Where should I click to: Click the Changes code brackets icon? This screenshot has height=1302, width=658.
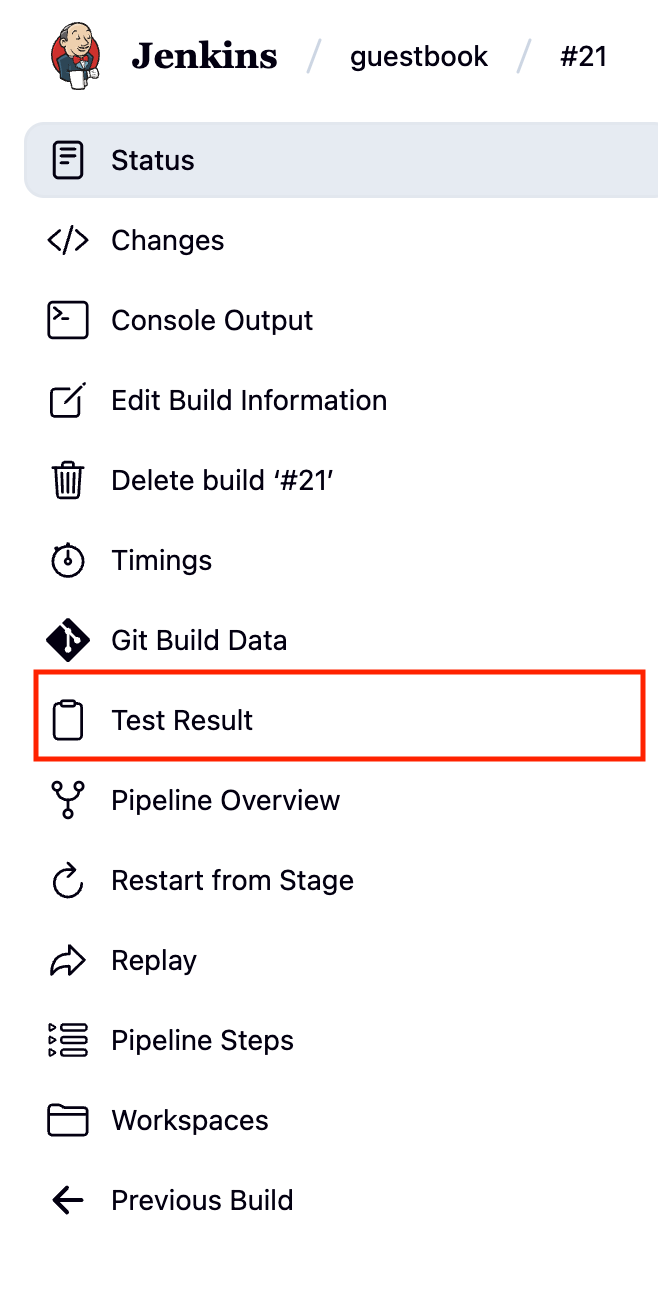pos(68,240)
